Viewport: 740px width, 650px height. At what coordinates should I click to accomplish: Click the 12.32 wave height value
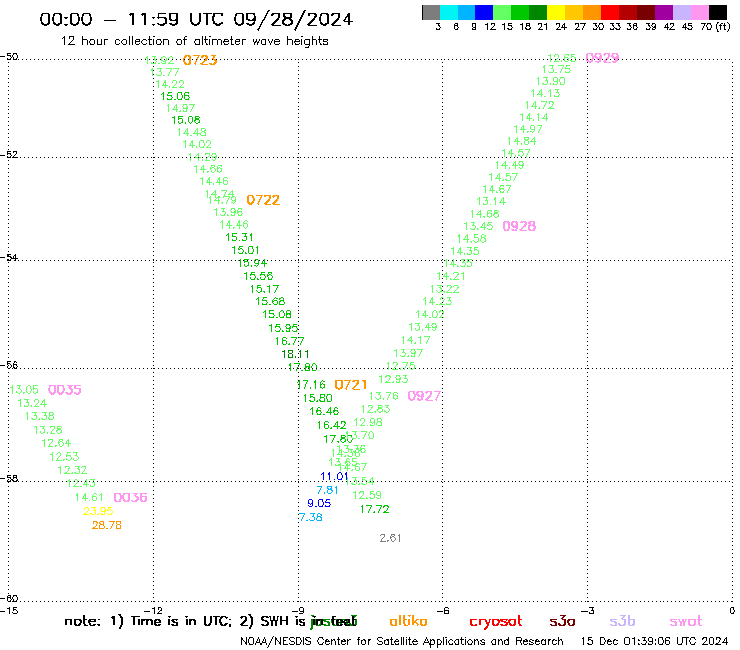tap(72, 470)
